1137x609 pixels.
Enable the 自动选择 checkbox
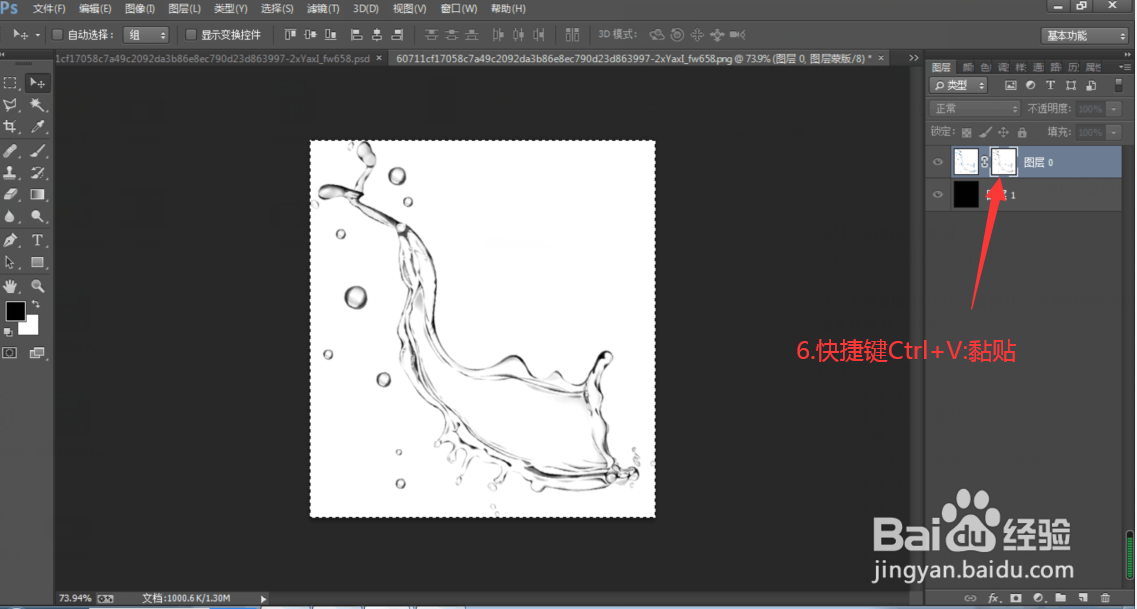(x=58, y=35)
